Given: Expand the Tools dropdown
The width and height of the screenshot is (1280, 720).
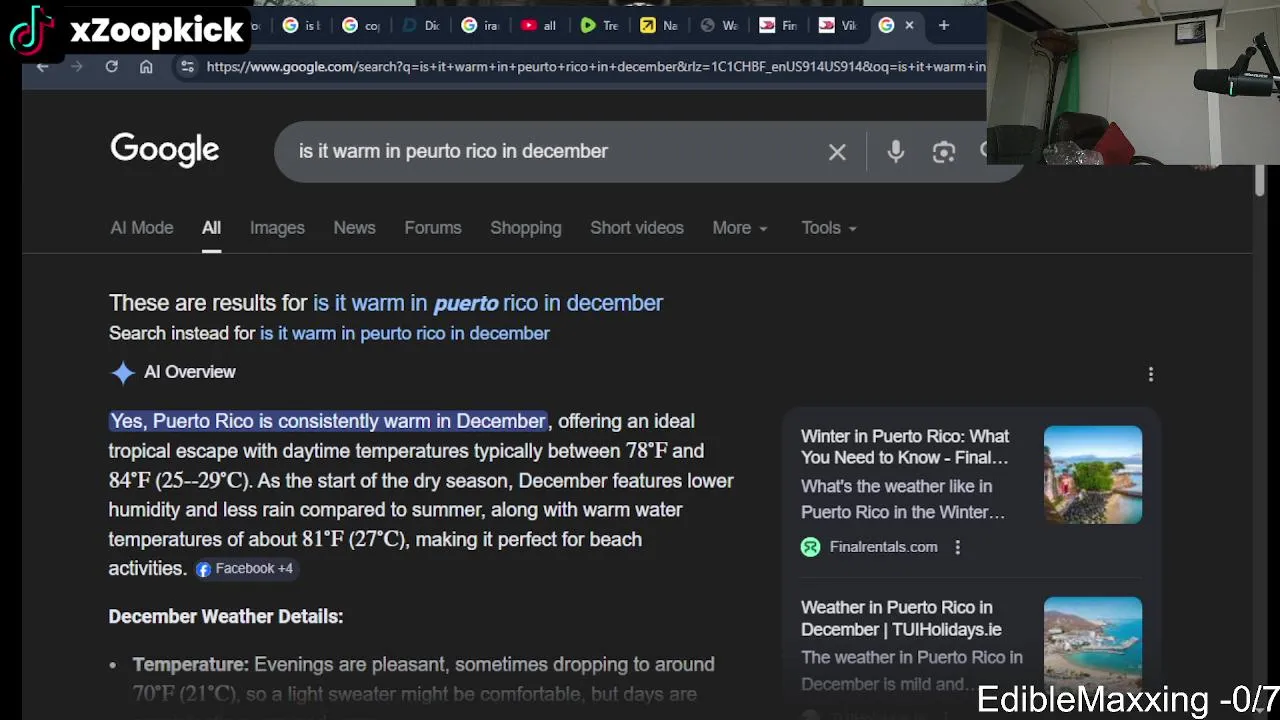Looking at the screenshot, I should coord(829,228).
